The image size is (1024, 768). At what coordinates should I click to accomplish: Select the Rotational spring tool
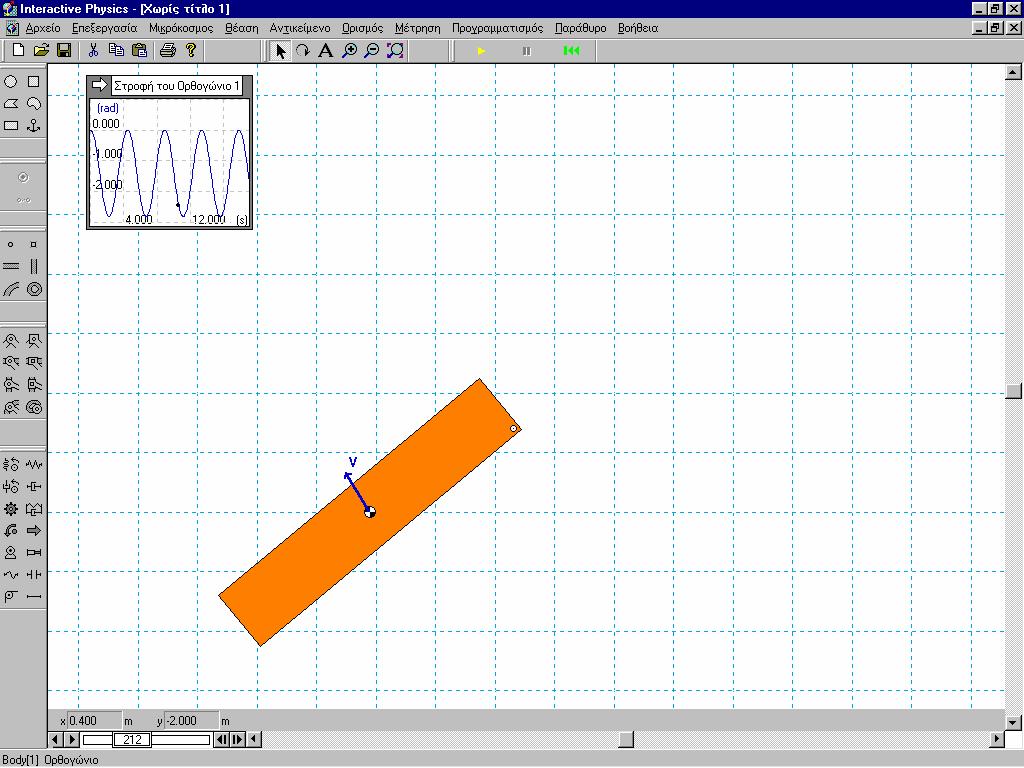pos(11,465)
